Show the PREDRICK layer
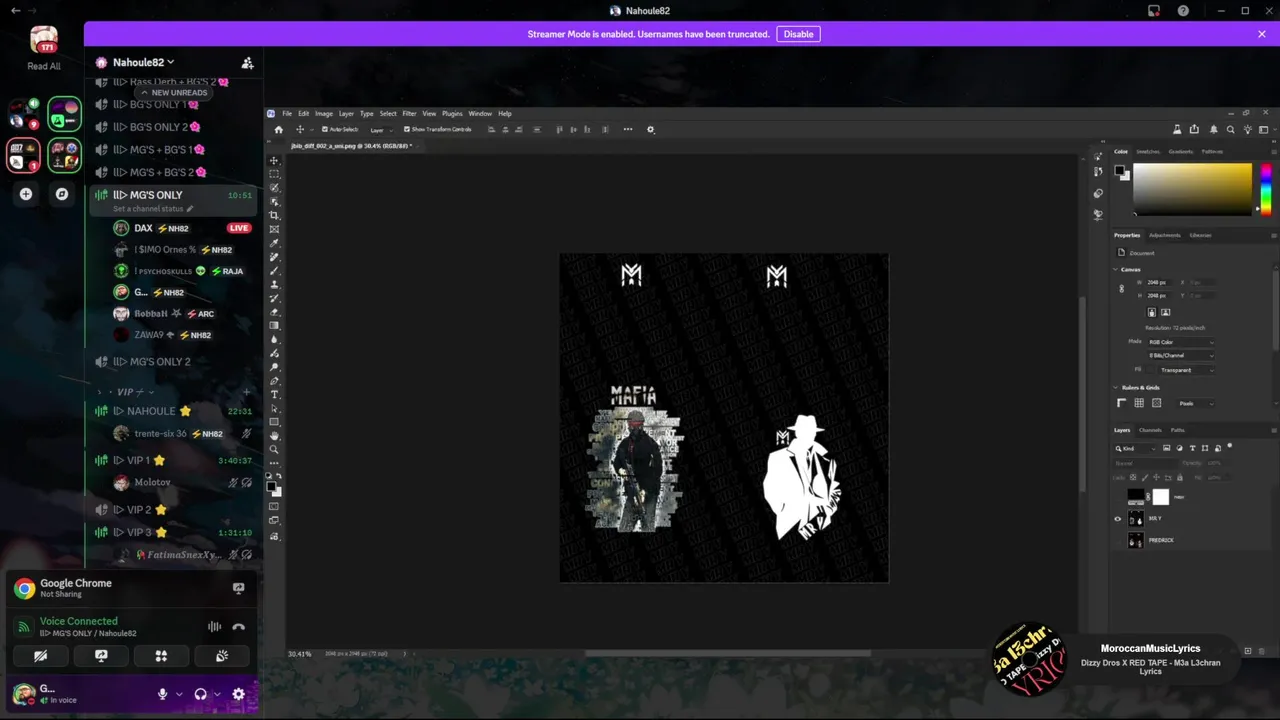Viewport: 1280px width, 720px height. click(x=1118, y=542)
